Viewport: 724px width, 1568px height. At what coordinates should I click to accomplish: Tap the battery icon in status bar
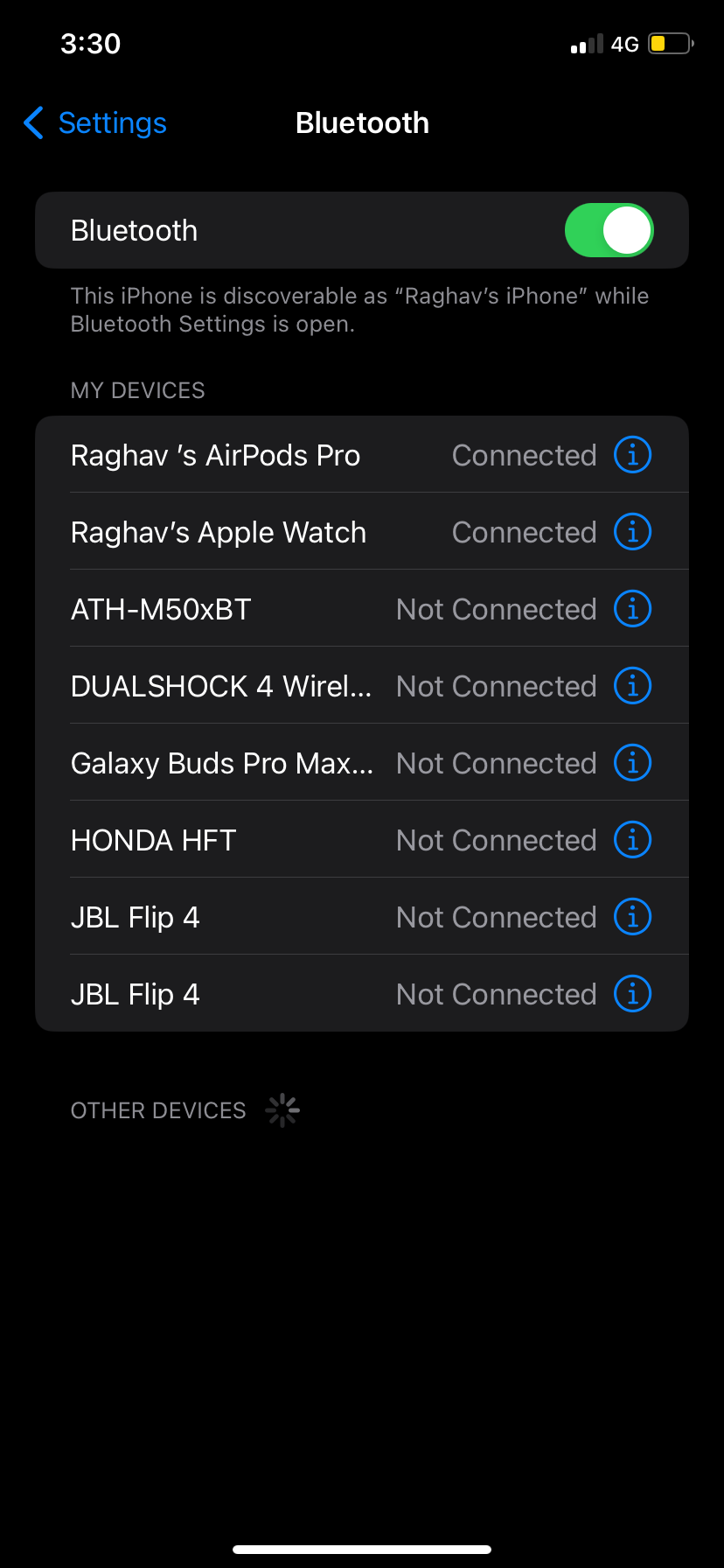(x=670, y=44)
